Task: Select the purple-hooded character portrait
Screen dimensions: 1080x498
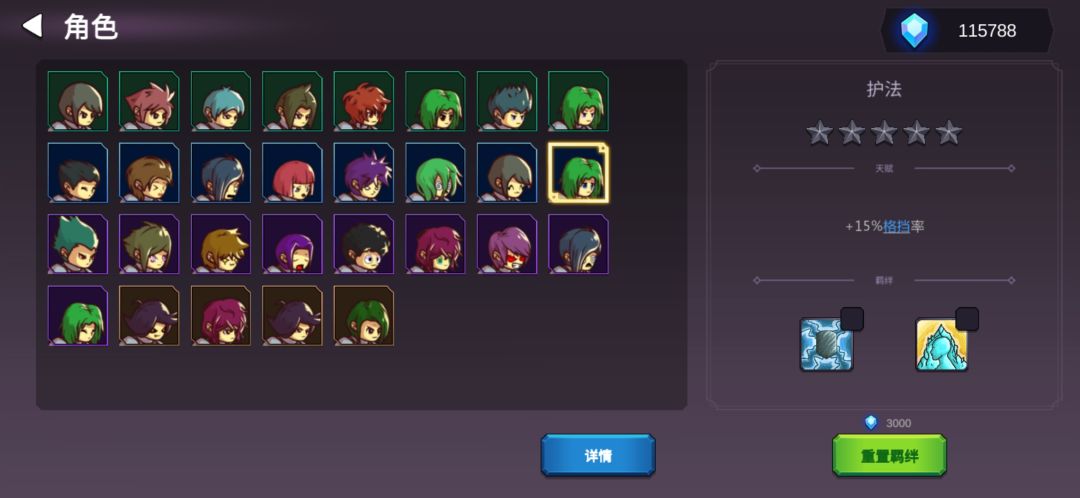Action: pyautogui.click(x=292, y=244)
